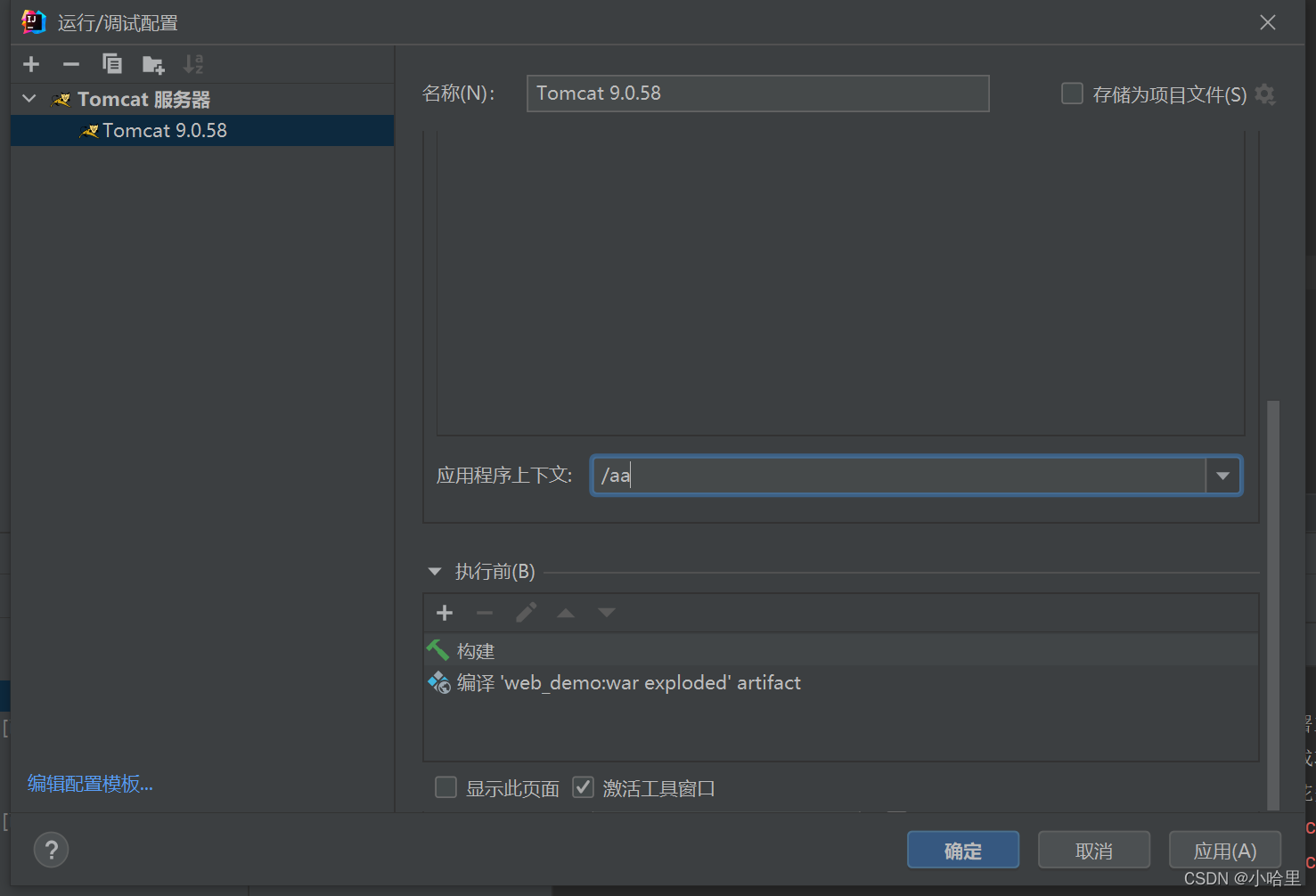
Task: Add a new run configuration
Action: point(31,64)
